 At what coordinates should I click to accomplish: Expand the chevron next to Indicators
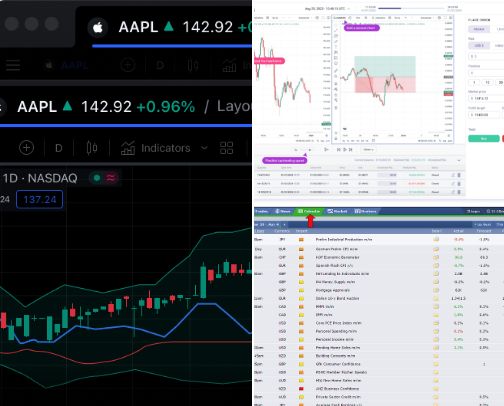click(x=204, y=148)
